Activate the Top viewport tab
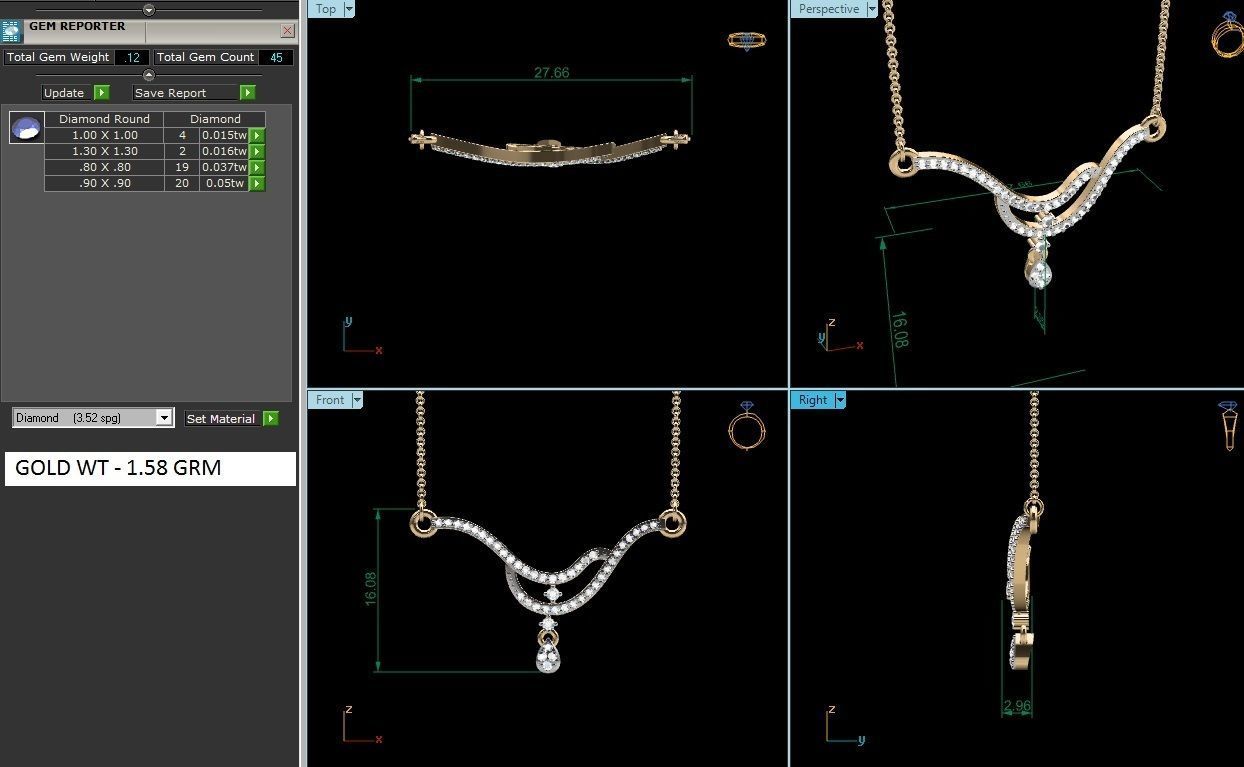This screenshot has height=767, width=1244. 326,9
